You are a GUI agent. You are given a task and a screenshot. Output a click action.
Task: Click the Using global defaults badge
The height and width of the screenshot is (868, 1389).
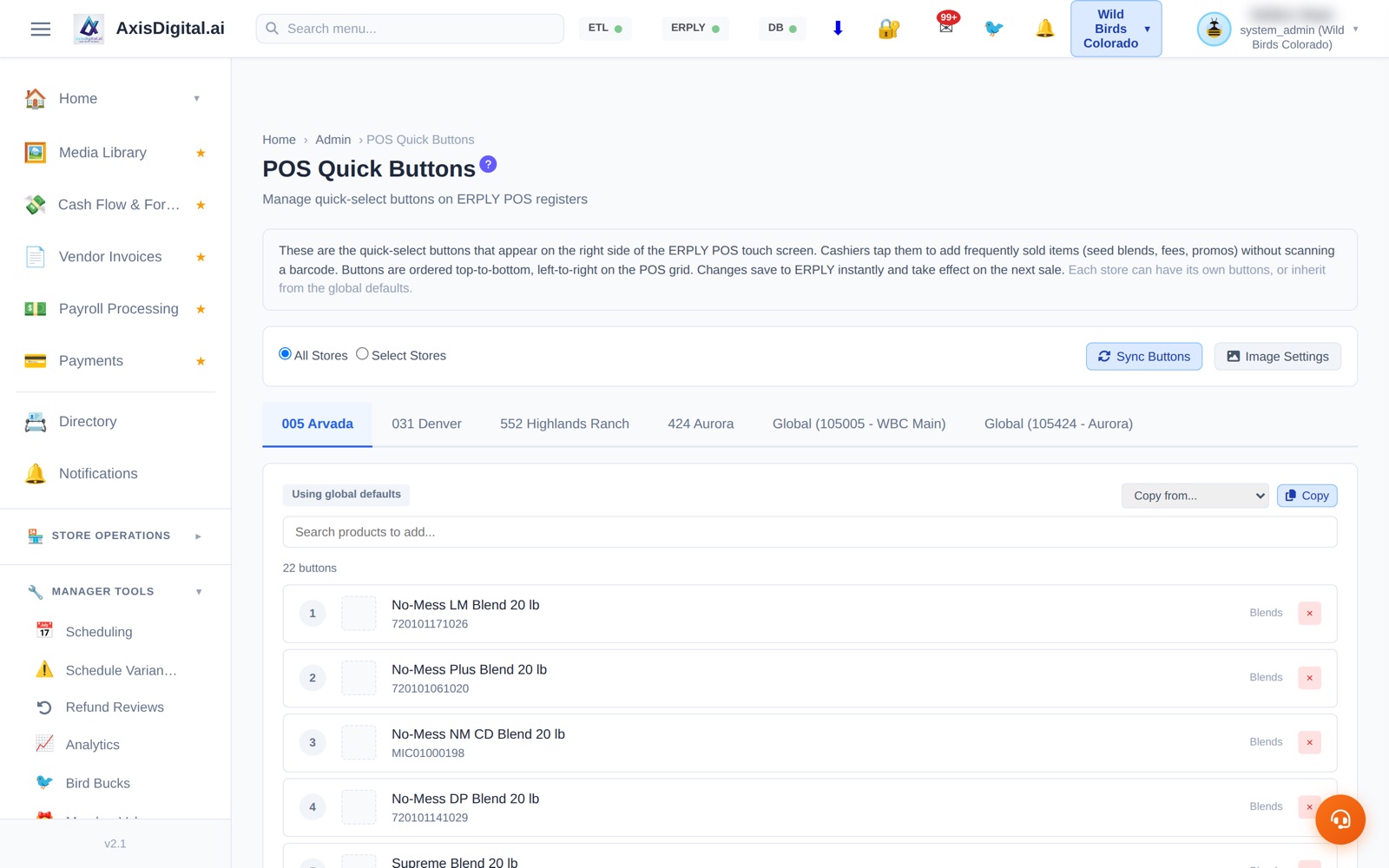346,495
